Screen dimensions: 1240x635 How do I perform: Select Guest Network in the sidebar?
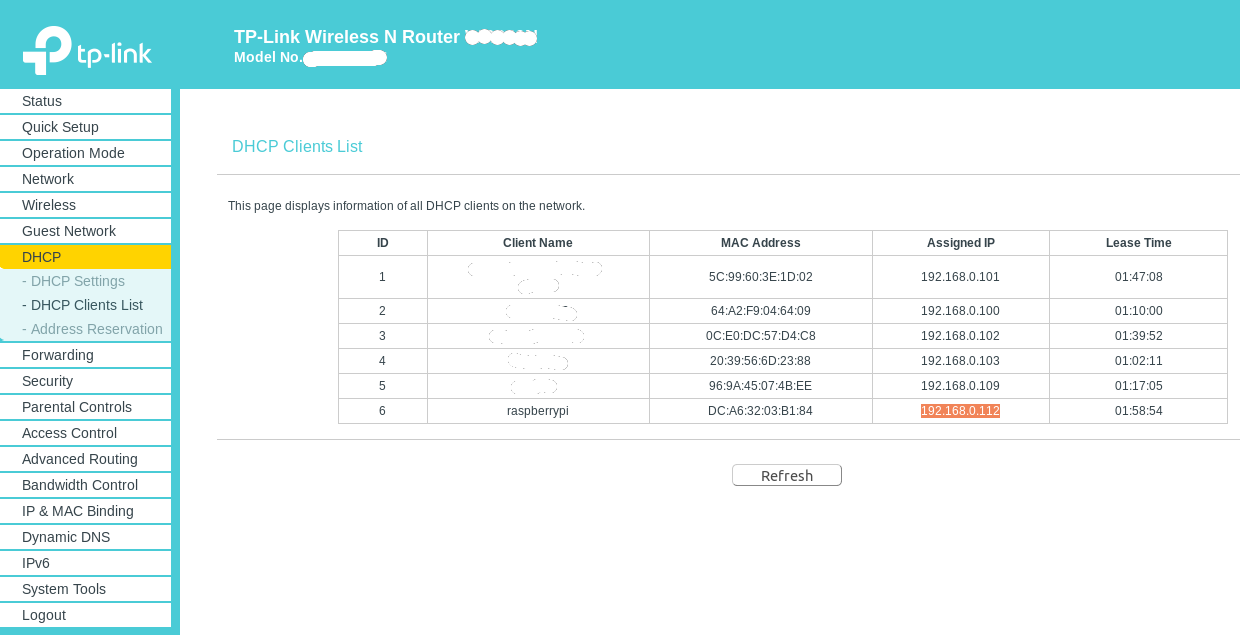85,231
